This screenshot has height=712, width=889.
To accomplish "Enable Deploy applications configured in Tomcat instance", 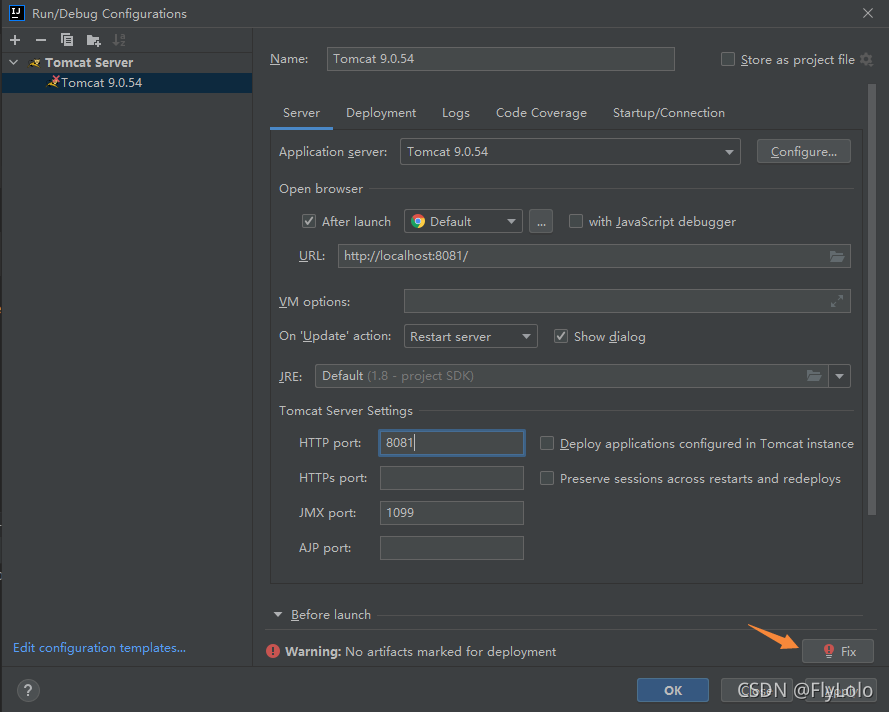I will pos(547,443).
